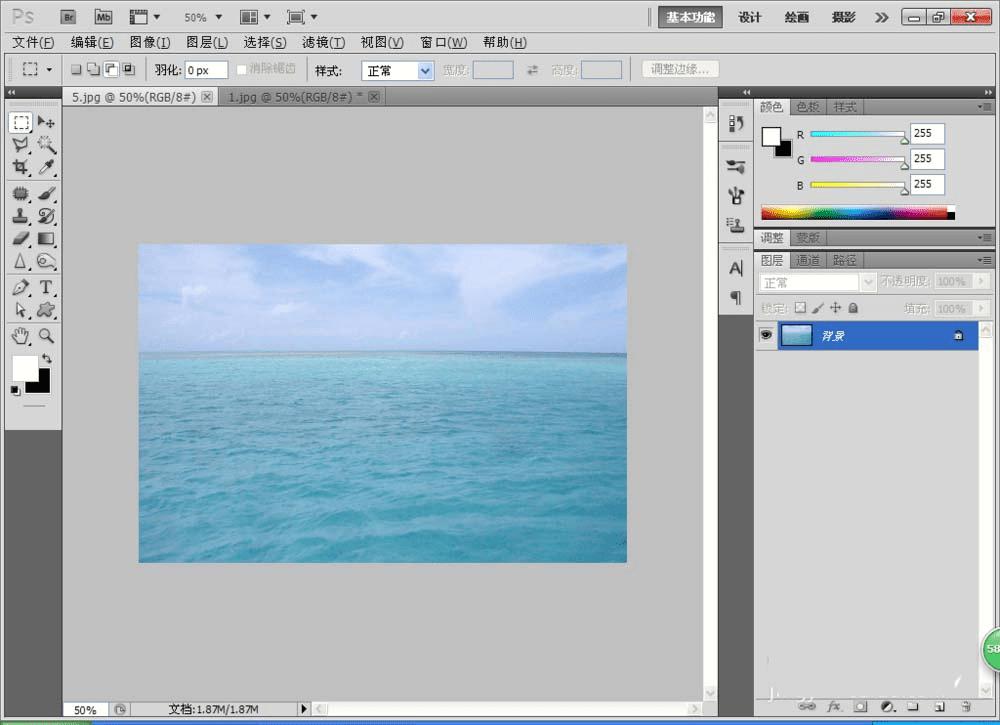Choose the Horizontal Type tool

click(46, 288)
